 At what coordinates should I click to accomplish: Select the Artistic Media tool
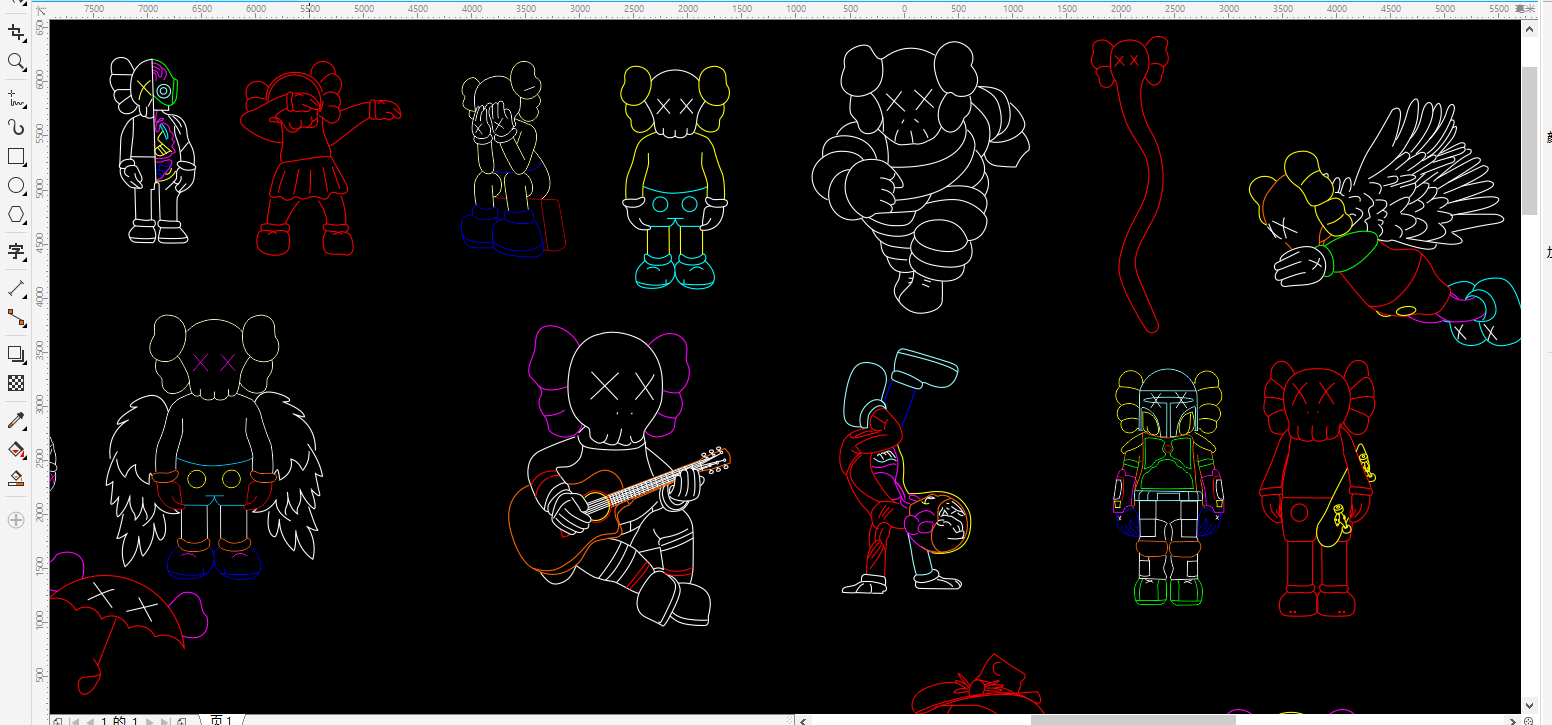click(16, 127)
